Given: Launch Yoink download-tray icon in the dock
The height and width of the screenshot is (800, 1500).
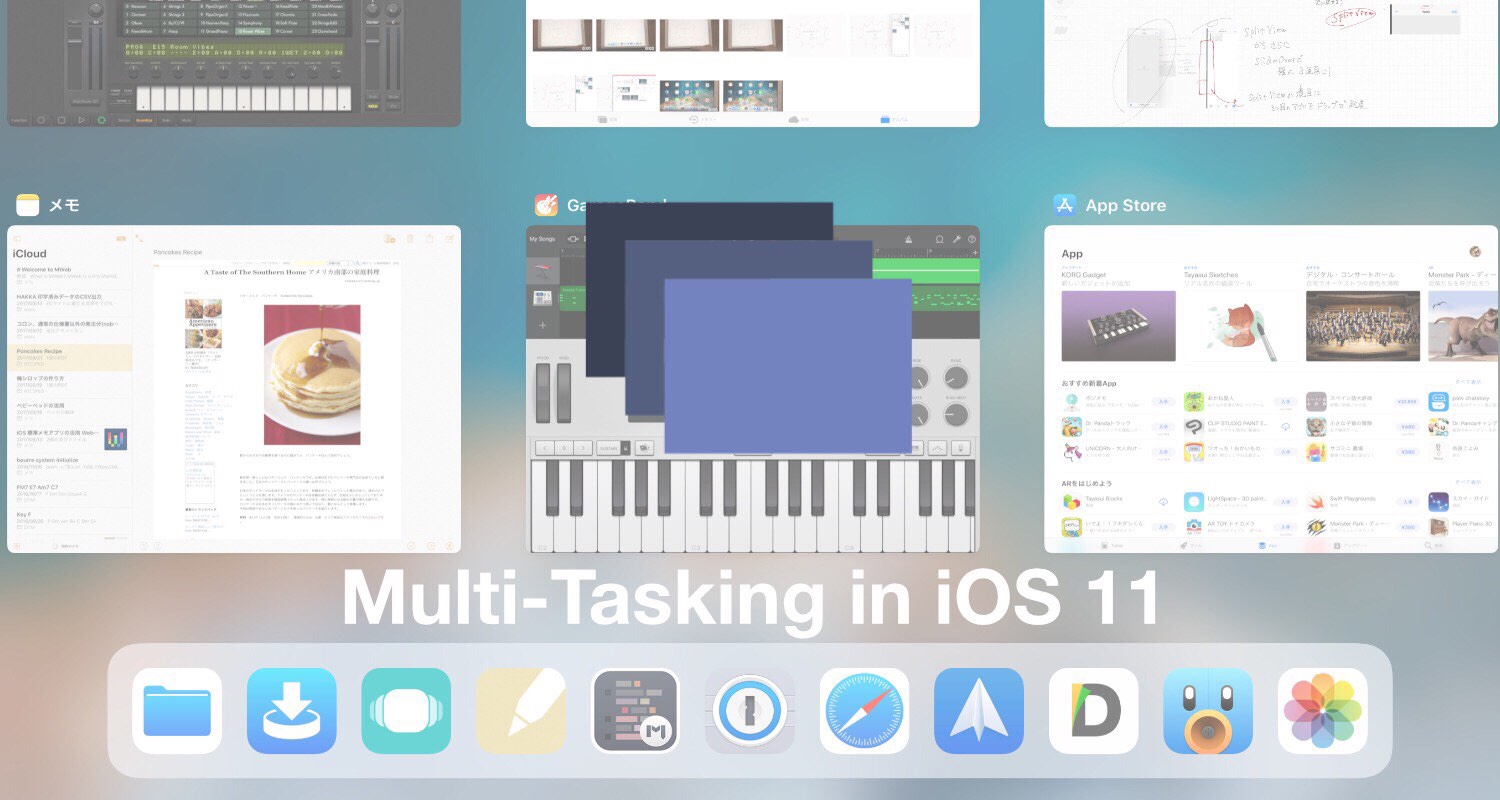Looking at the screenshot, I should pos(291,711).
